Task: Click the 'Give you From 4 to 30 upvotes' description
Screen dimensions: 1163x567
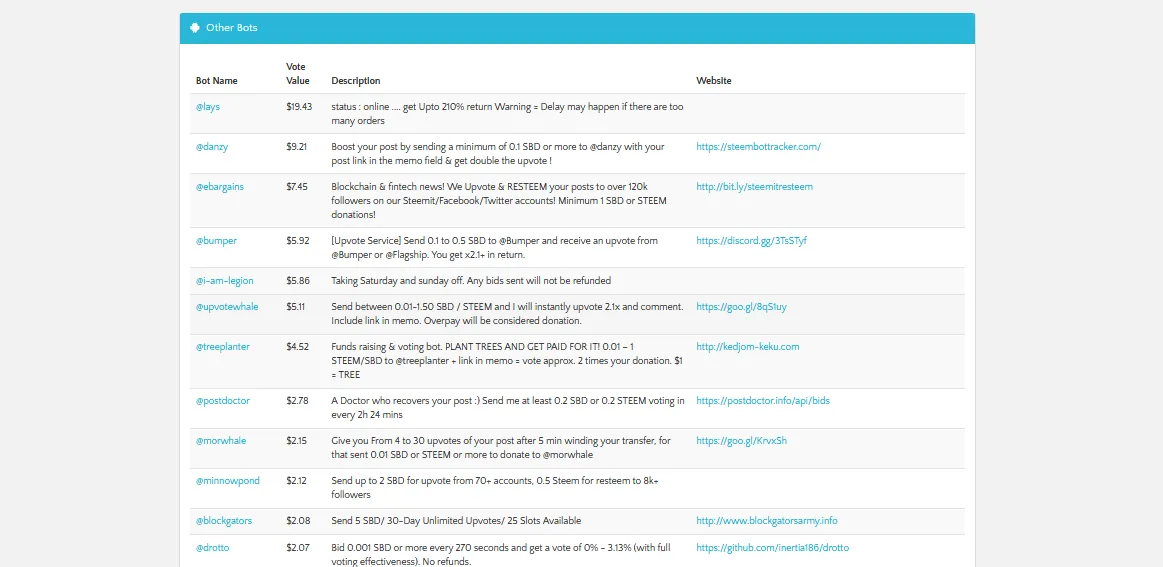Action: (501, 448)
